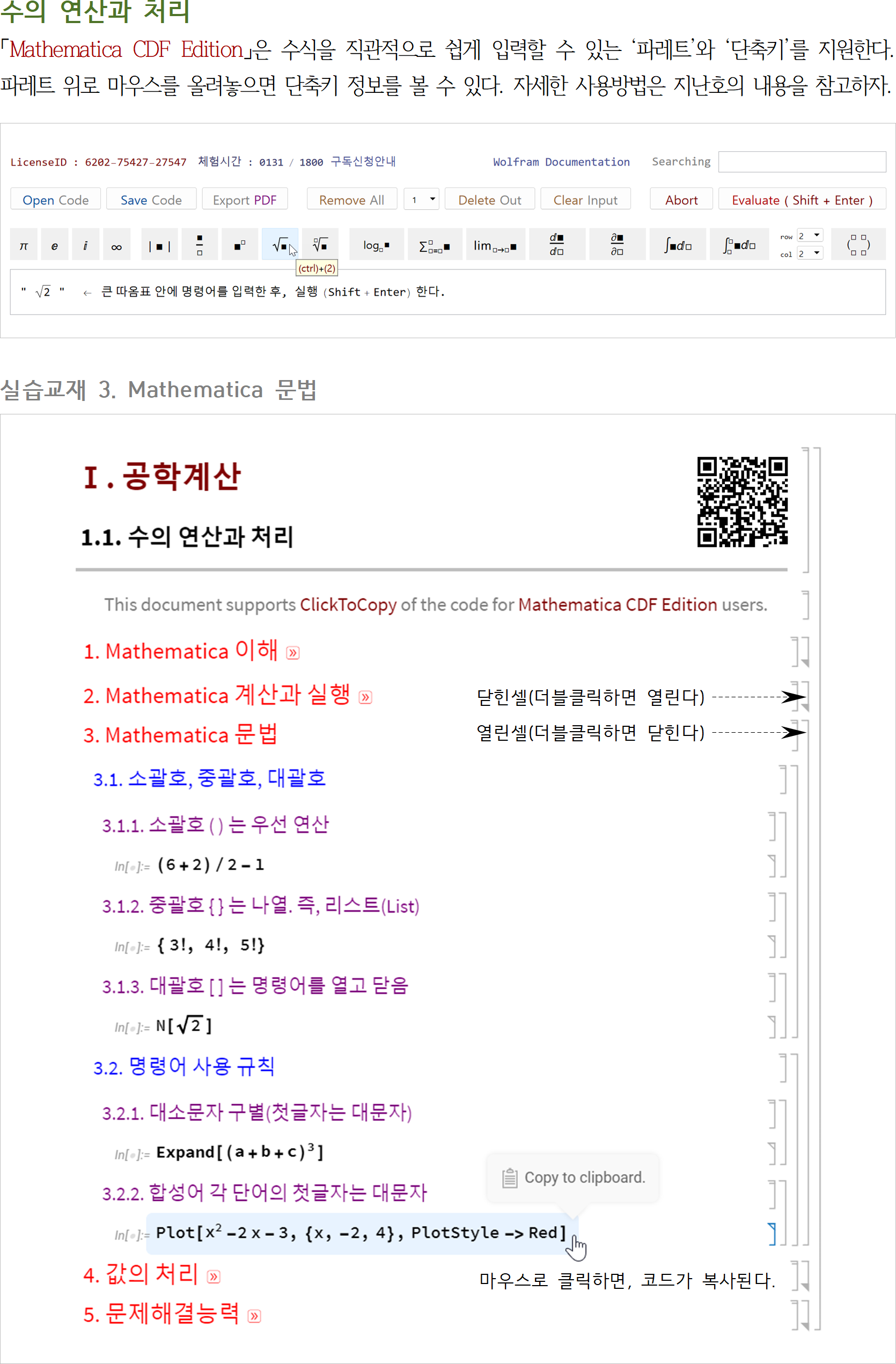This screenshot has height=1364, width=896.
Task: Open the output number dropdown next to Delete Out
Action: coord(421,200)
